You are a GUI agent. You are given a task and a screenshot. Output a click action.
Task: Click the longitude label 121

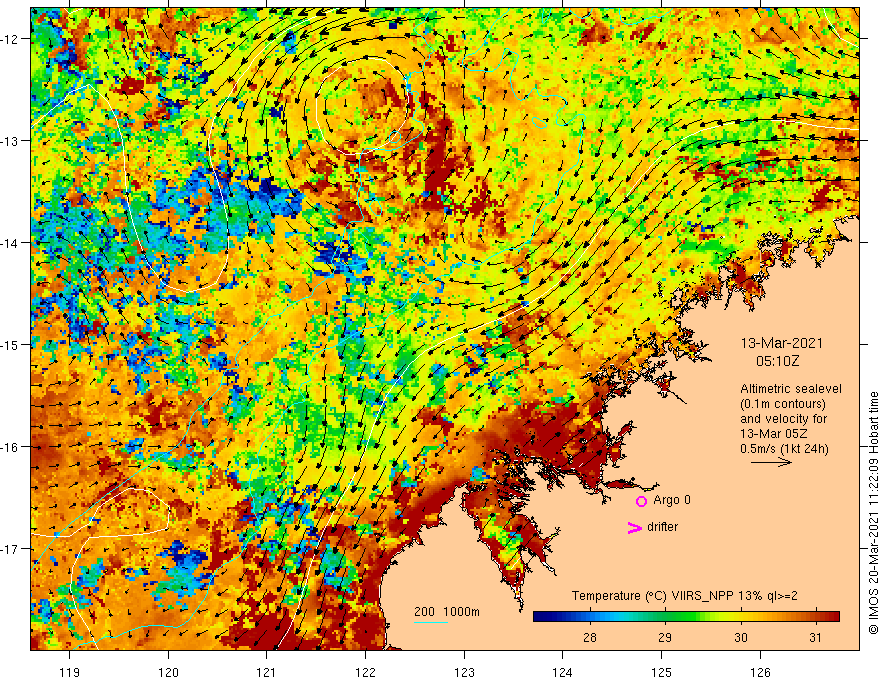tap(267, 672)
